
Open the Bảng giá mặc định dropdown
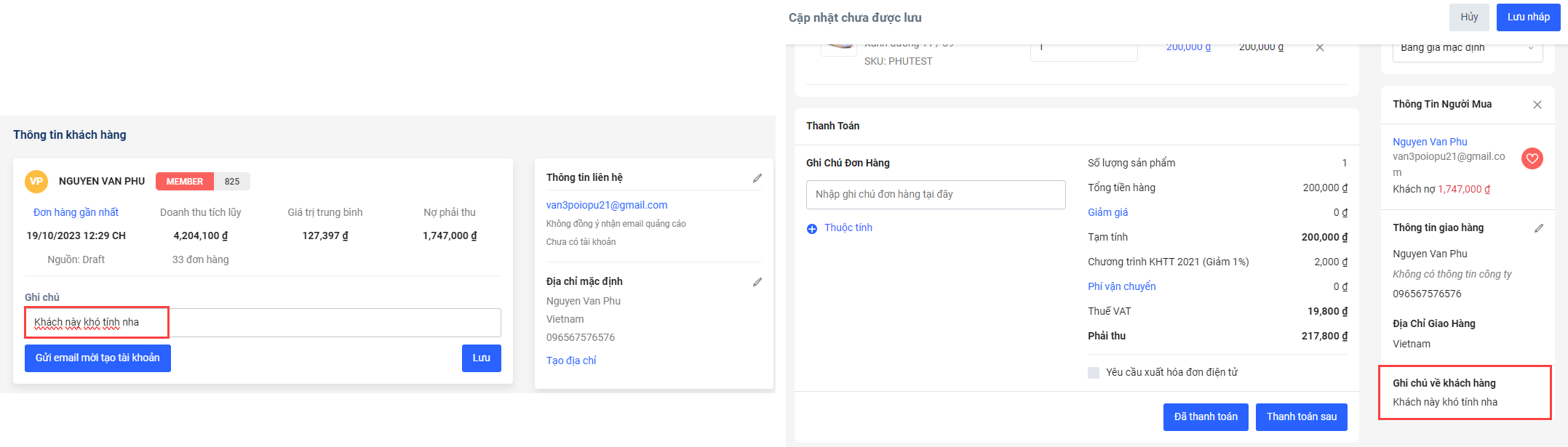click(x=1467, y=49)
